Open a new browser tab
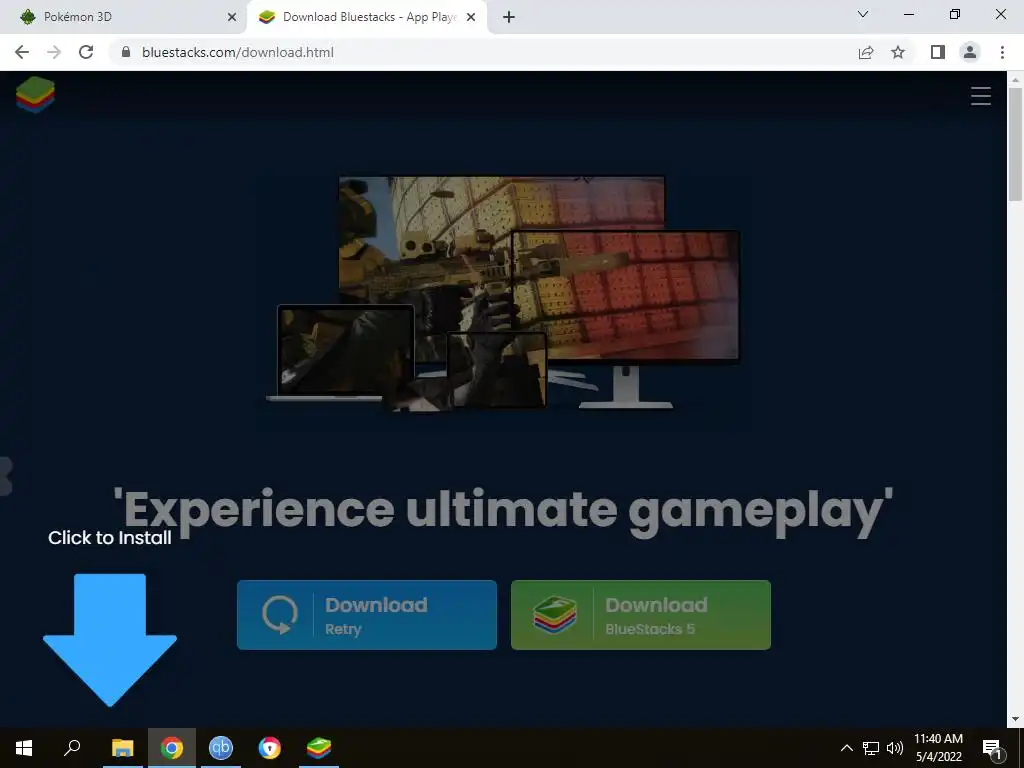 point(509,18)
